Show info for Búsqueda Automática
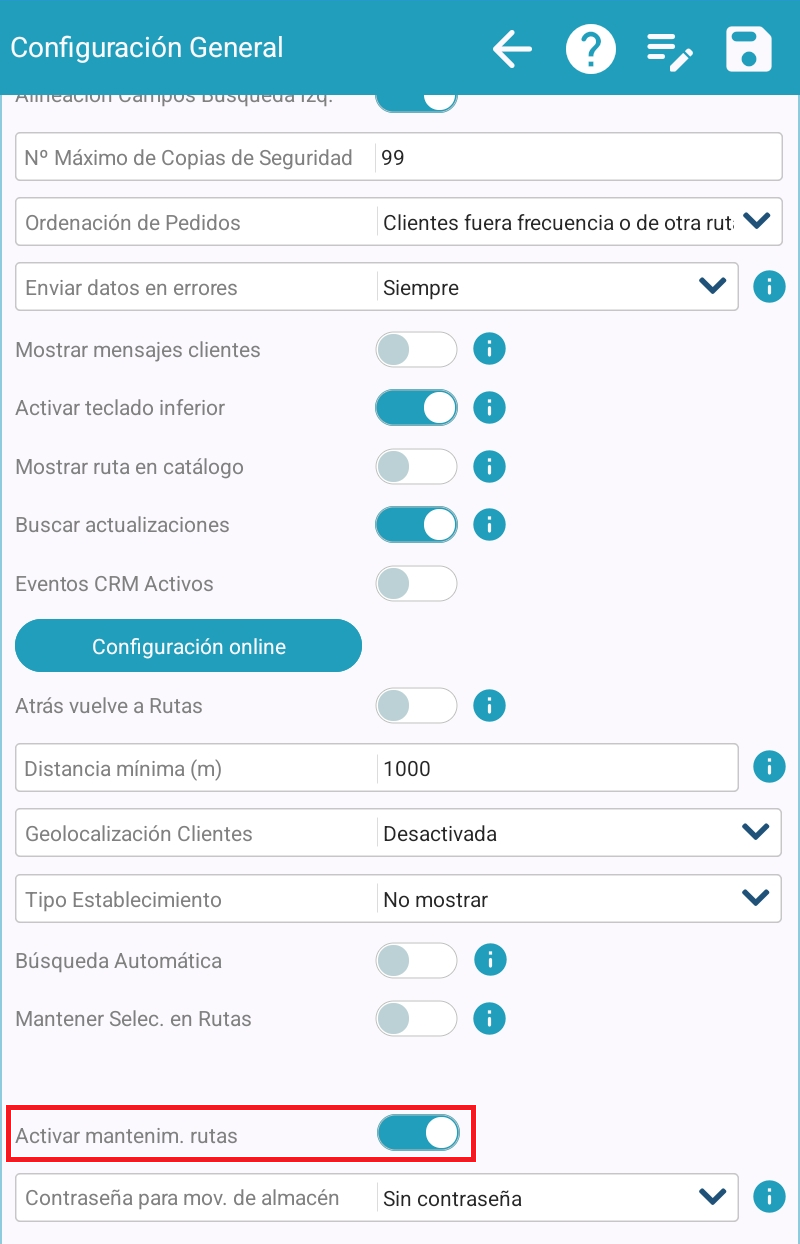The image size is (800, 1244). click(489, 961)
